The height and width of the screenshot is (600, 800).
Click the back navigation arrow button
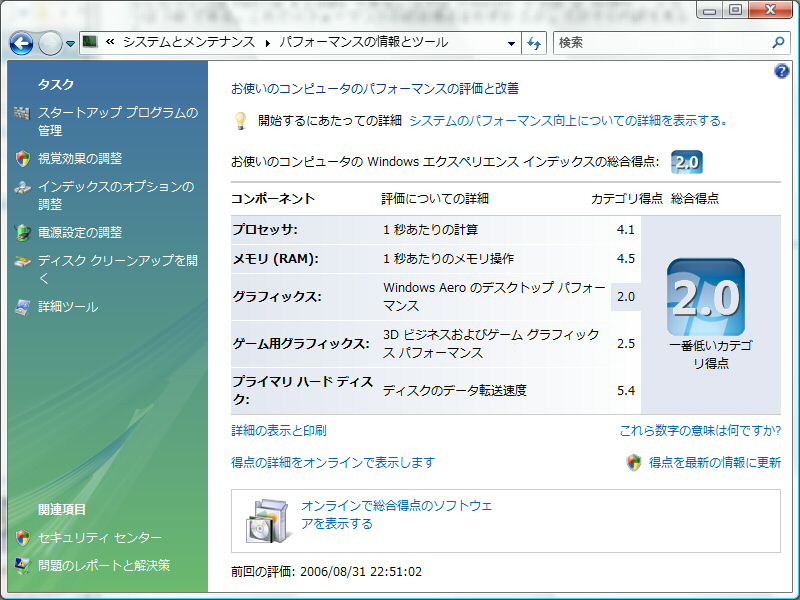pos(22,43)
